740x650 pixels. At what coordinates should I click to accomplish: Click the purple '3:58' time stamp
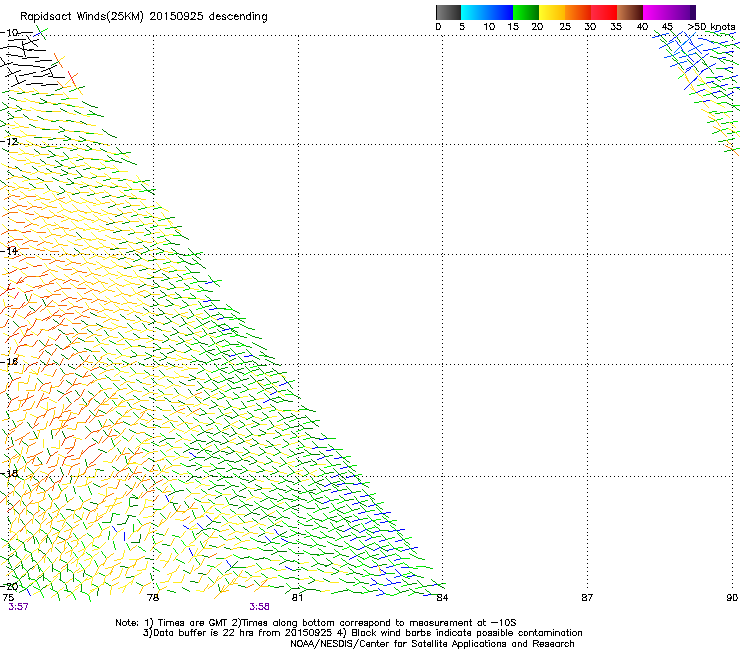(260, 607)
